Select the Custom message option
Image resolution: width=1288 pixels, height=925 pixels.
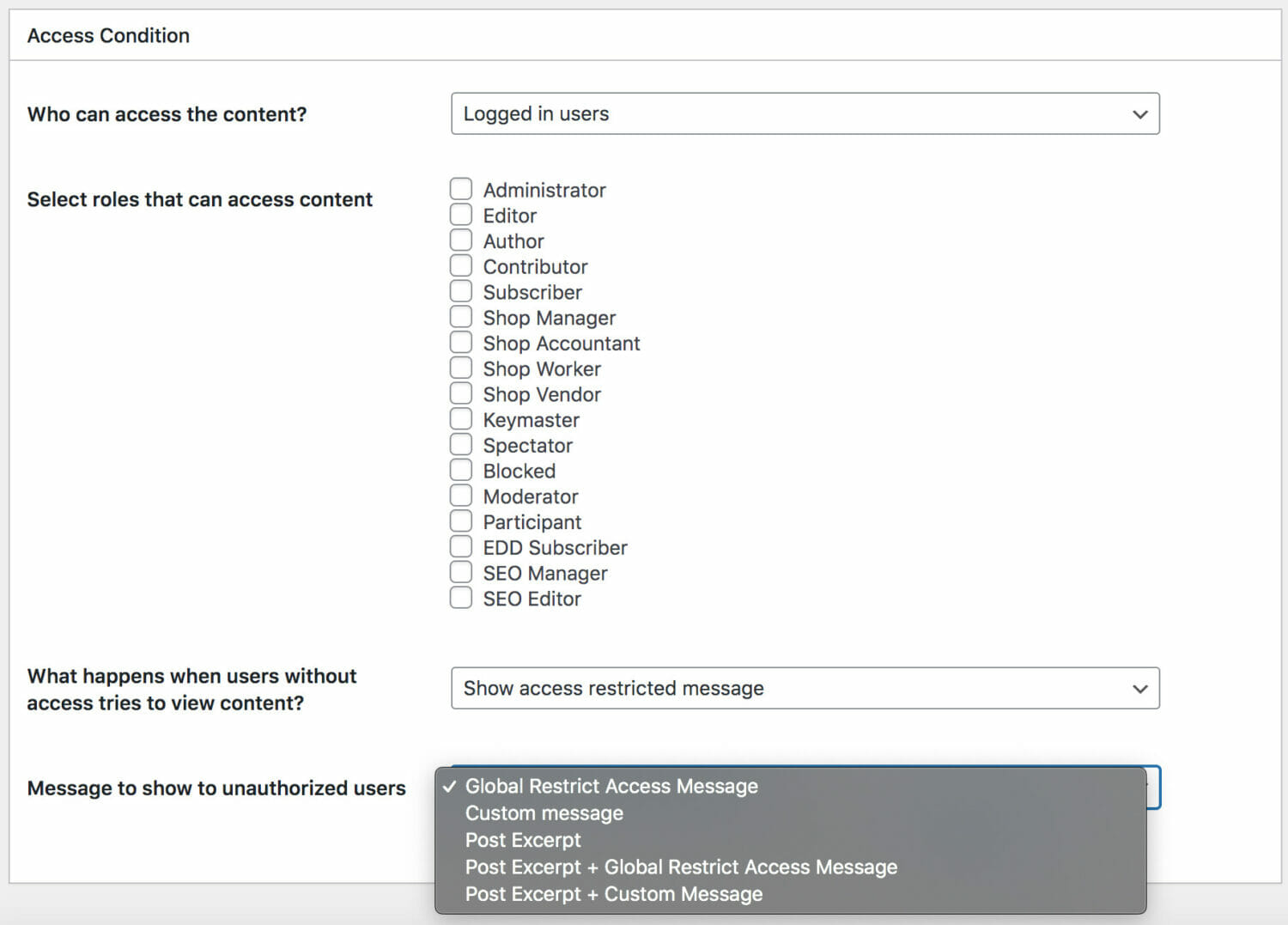click(791, 813)
